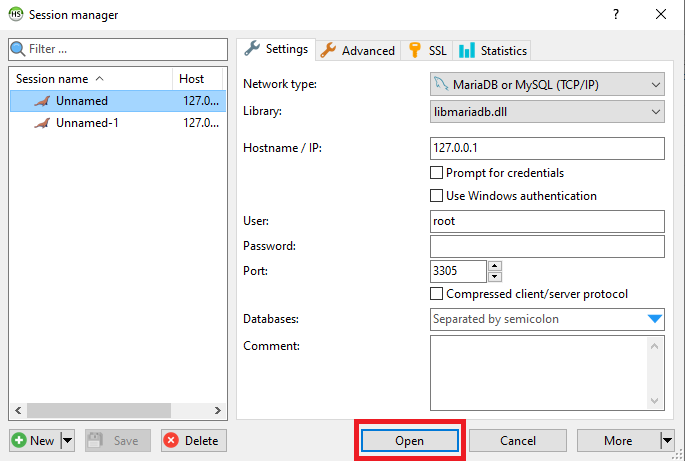Enable Prompt for credentials checkbox

pos(436,173)
